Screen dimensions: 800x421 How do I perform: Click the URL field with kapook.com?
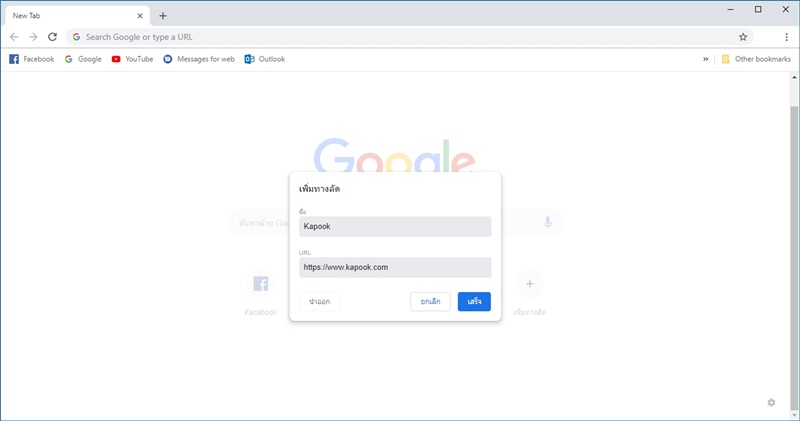coord(395,267)
